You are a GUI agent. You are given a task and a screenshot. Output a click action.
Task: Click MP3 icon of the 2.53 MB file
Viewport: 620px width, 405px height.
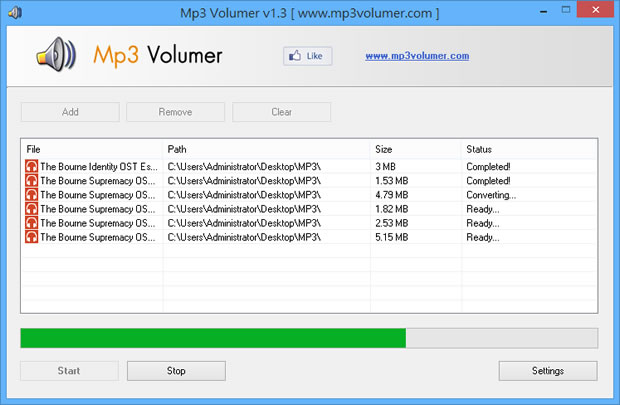pos(32,223)
